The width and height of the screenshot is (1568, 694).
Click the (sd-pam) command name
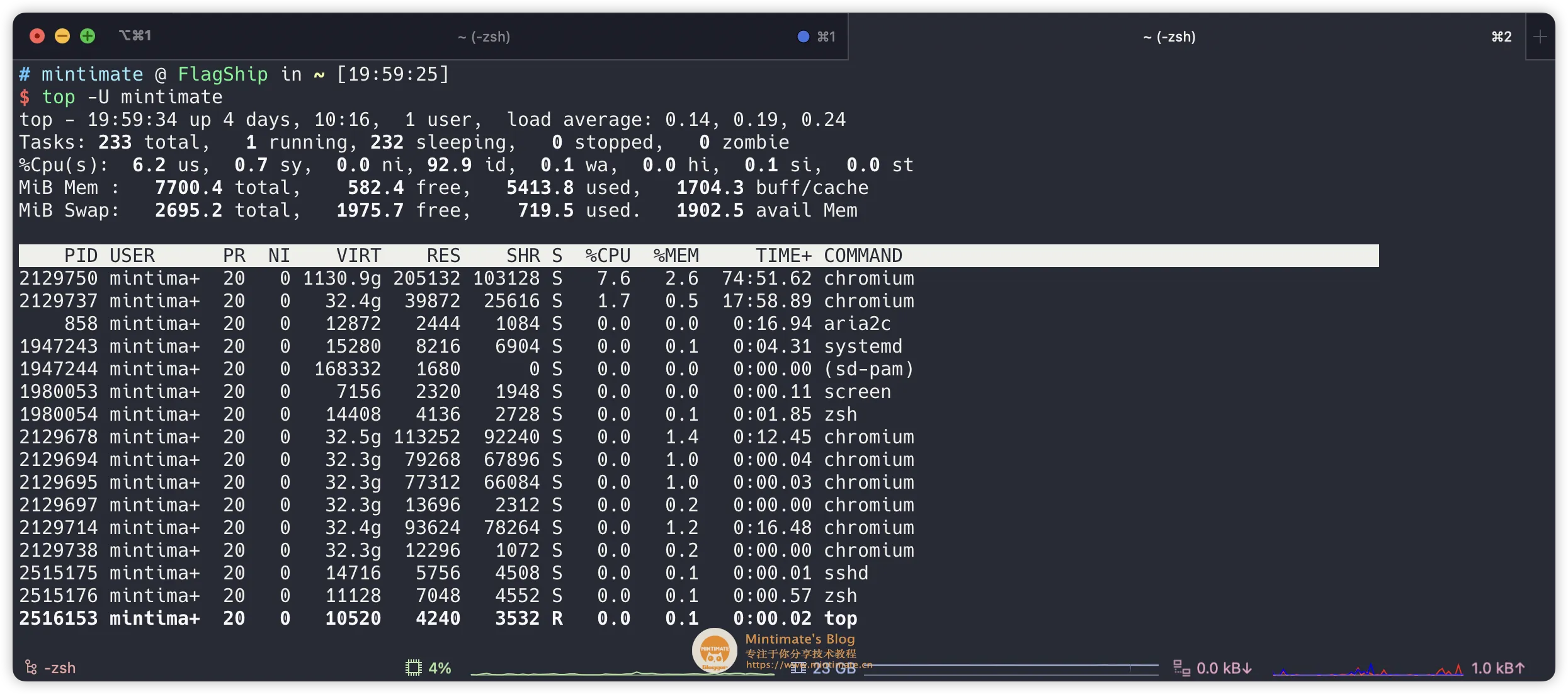[868, 369]
